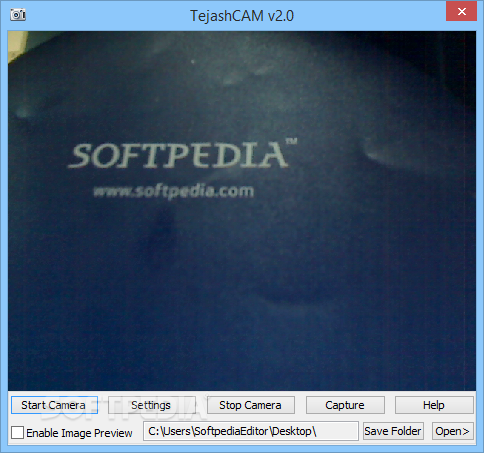Close the TejashCAM window

pyautogui.click(x=462, y=11)
